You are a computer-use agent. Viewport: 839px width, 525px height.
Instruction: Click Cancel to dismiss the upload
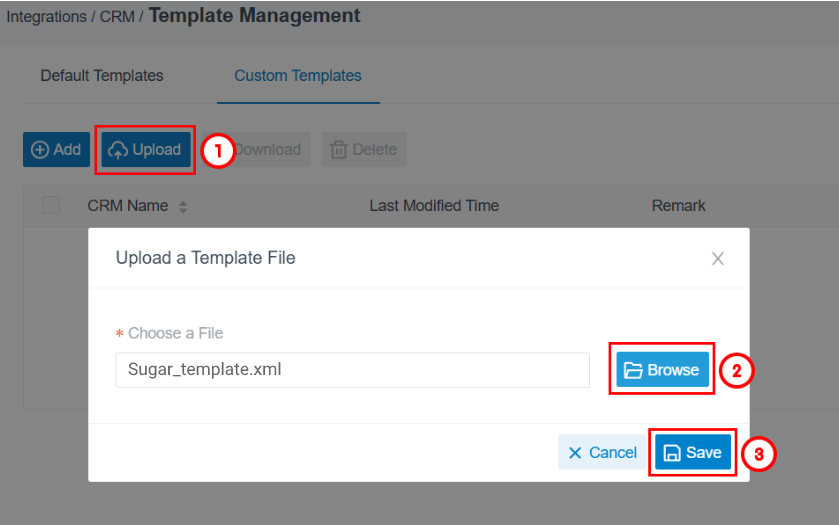pyautogui.click(x=602, y=453)
